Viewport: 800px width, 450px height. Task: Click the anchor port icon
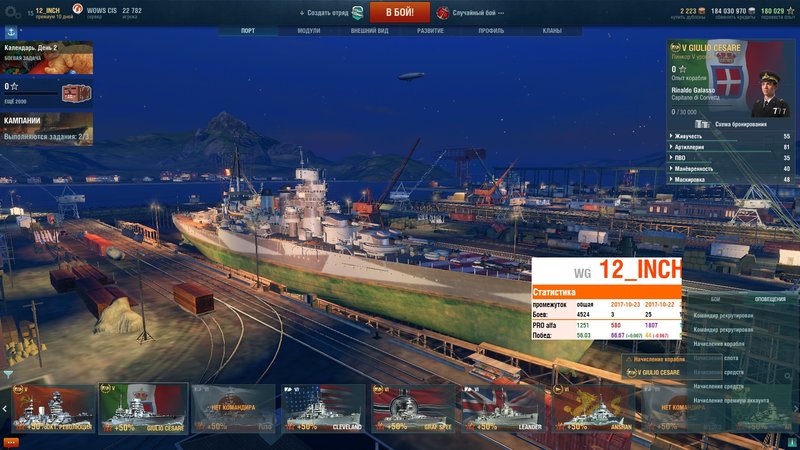[11, 32]
